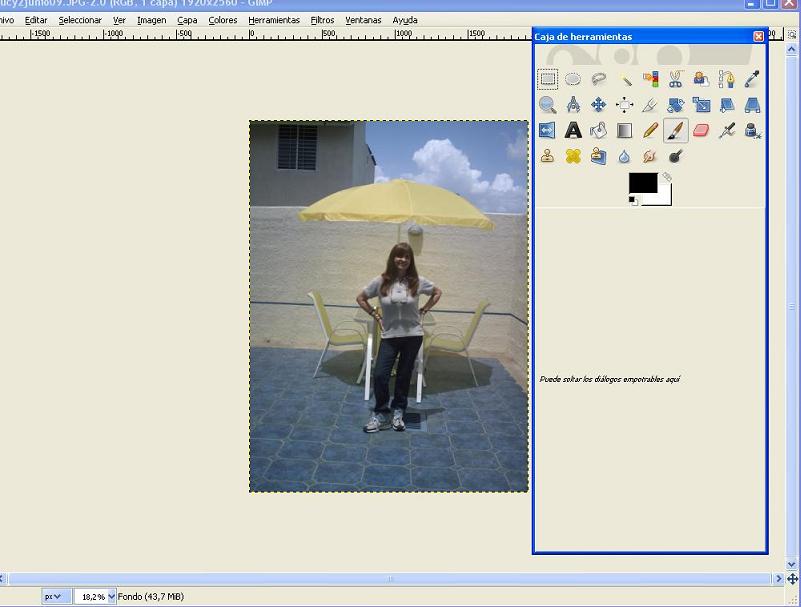
Task: Open the Colores menu
Action: (223, 20)
